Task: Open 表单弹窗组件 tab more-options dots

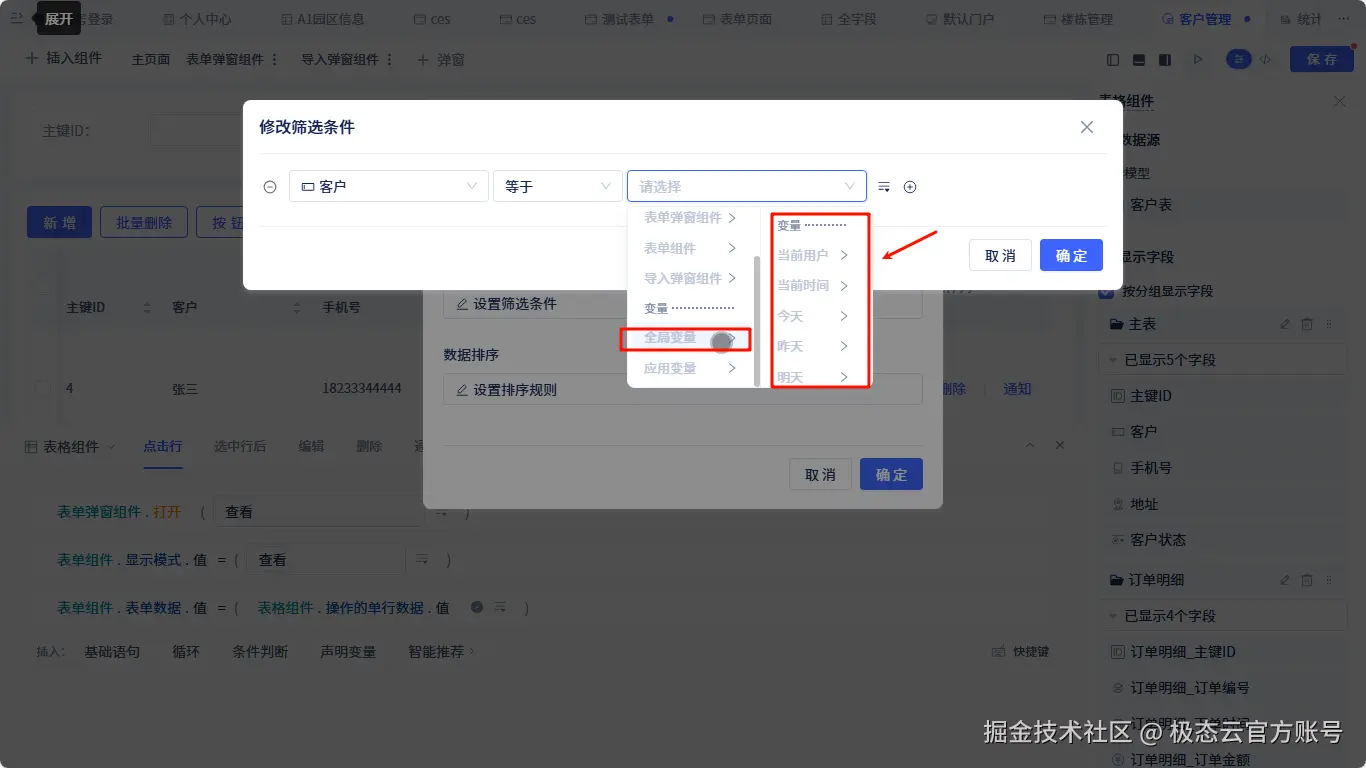Action: [x=275, y=60]
